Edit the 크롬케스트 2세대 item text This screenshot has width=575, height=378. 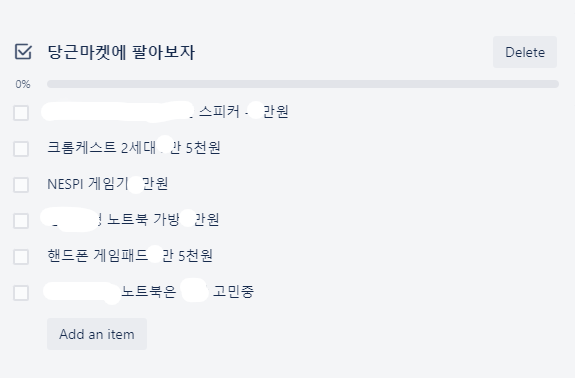point(134,147)
